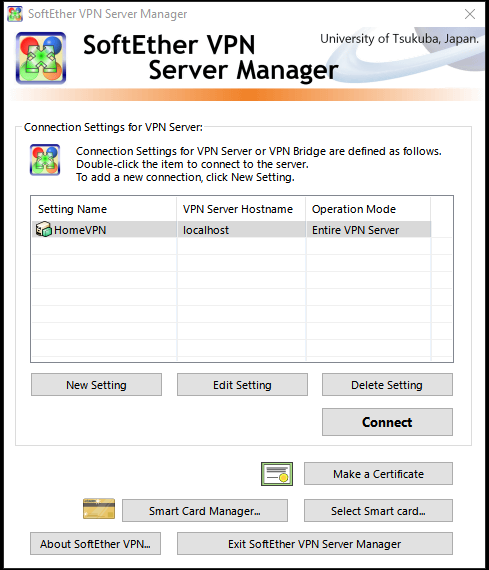Click Select Smart card button
The image size is (489, 570).
pos(378,511)
